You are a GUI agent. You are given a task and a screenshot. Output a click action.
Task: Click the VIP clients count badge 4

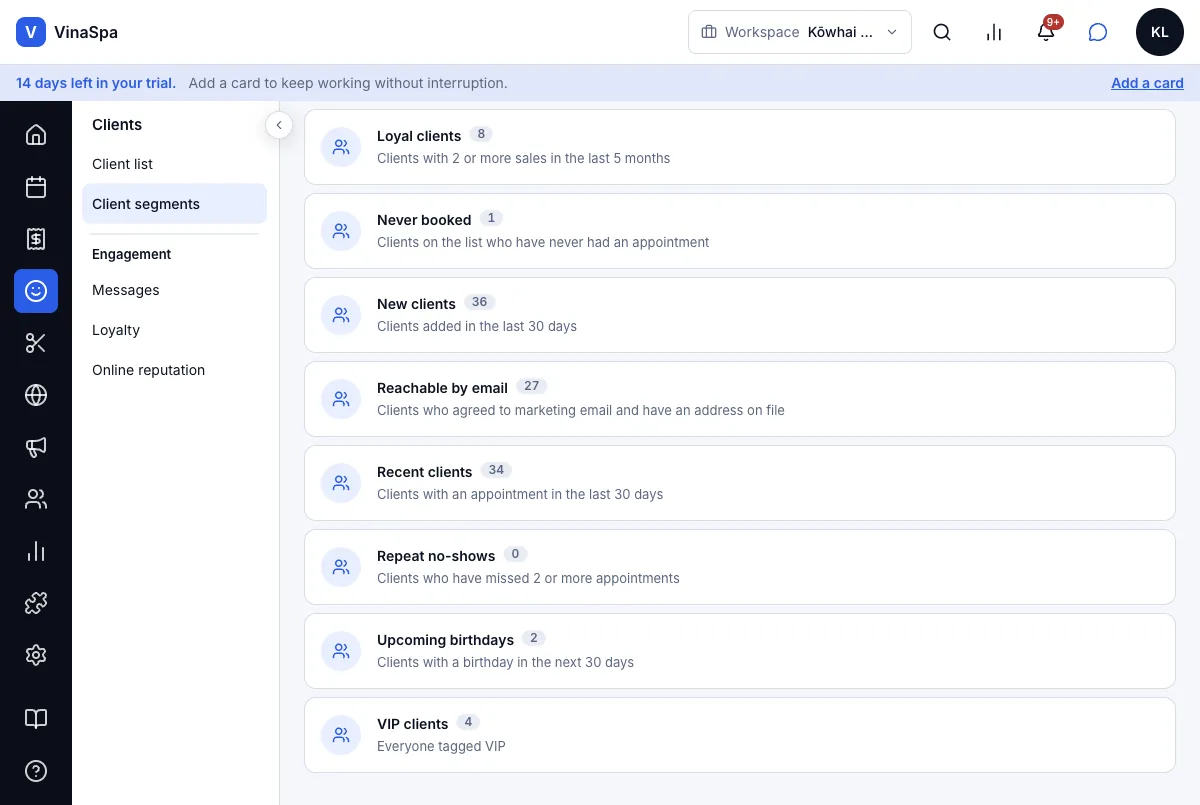pyautogui.click(x=468, y=722)
